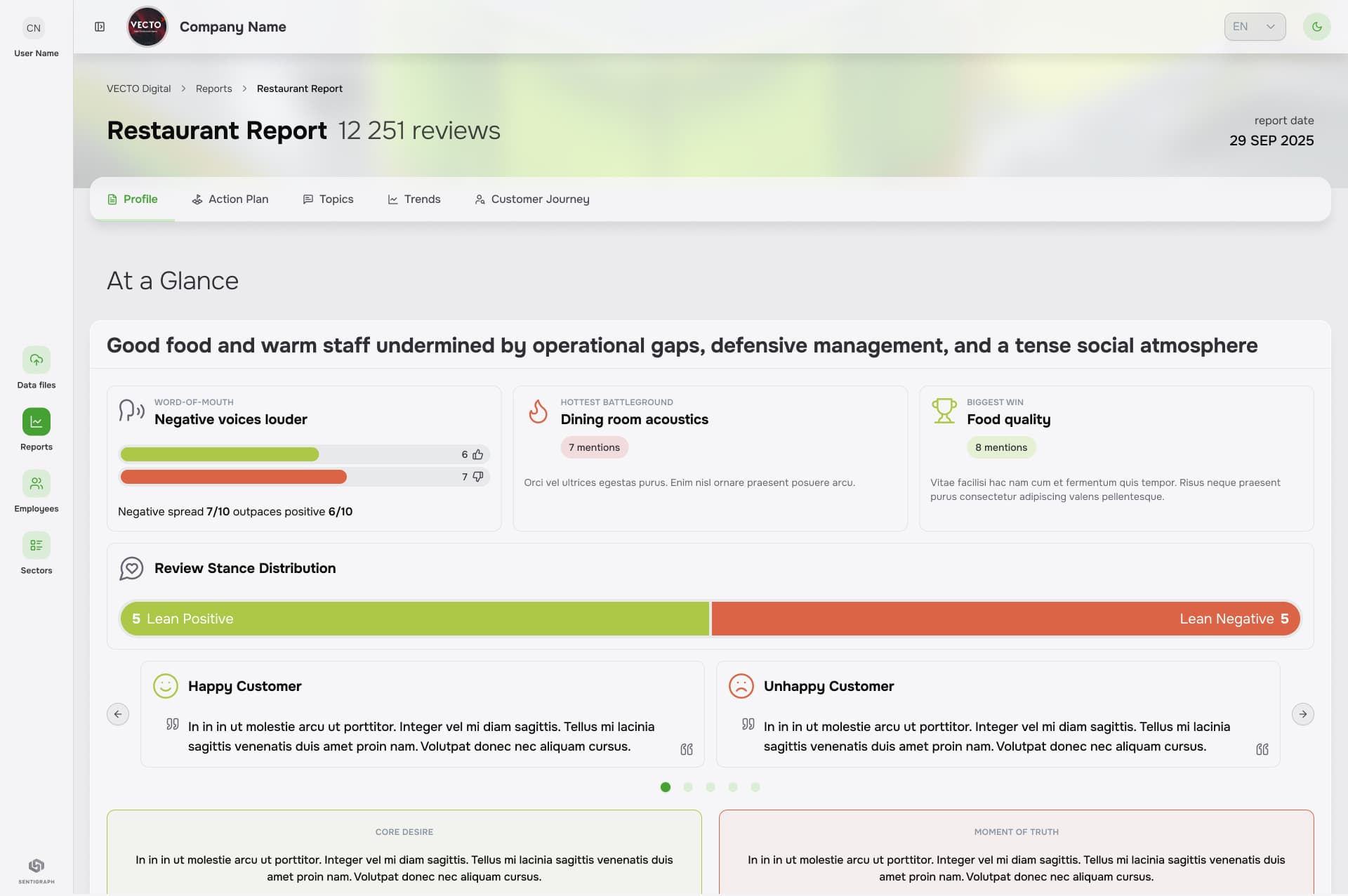Select the second carousel pagination dot
Image resolution: width=1348 pixels, height=896 pixels.
[x=688, y=787]
